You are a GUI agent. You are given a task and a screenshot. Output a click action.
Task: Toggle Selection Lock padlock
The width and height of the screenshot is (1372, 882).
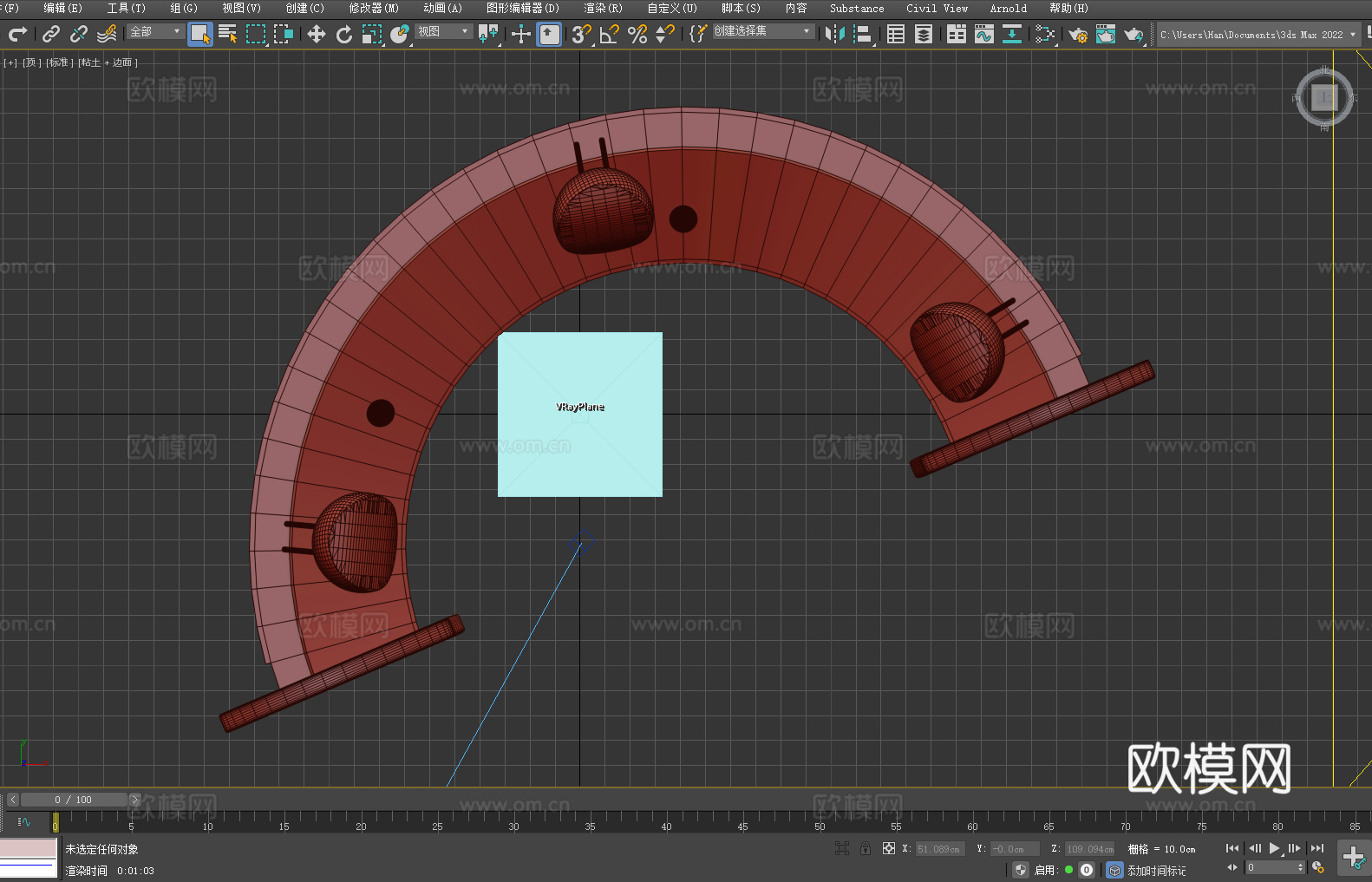coord(866,848)
